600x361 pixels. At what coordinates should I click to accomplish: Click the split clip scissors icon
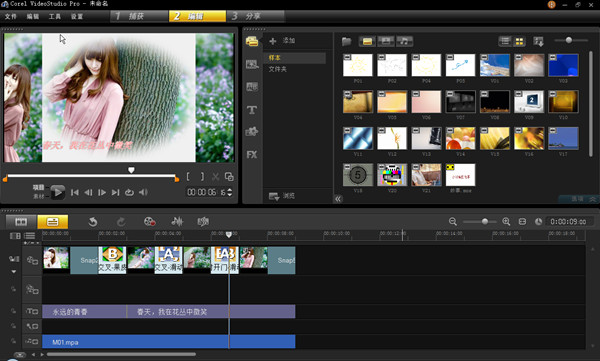tap(215, 177)
